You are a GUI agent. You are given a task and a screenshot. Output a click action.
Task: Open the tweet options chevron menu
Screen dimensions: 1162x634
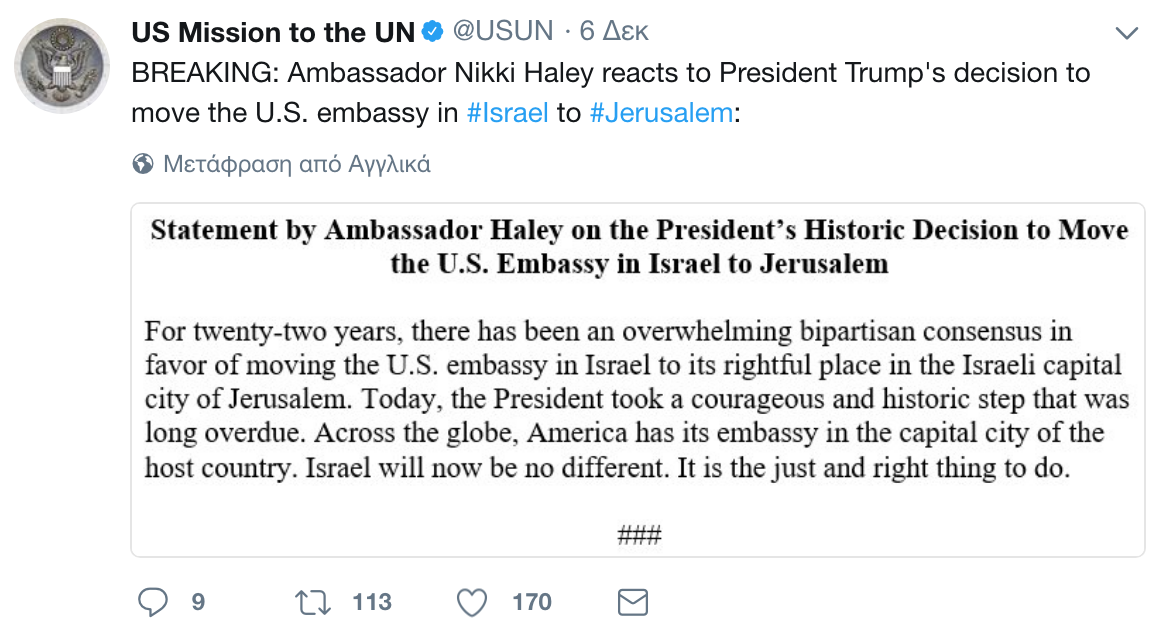coord(1127,34)
